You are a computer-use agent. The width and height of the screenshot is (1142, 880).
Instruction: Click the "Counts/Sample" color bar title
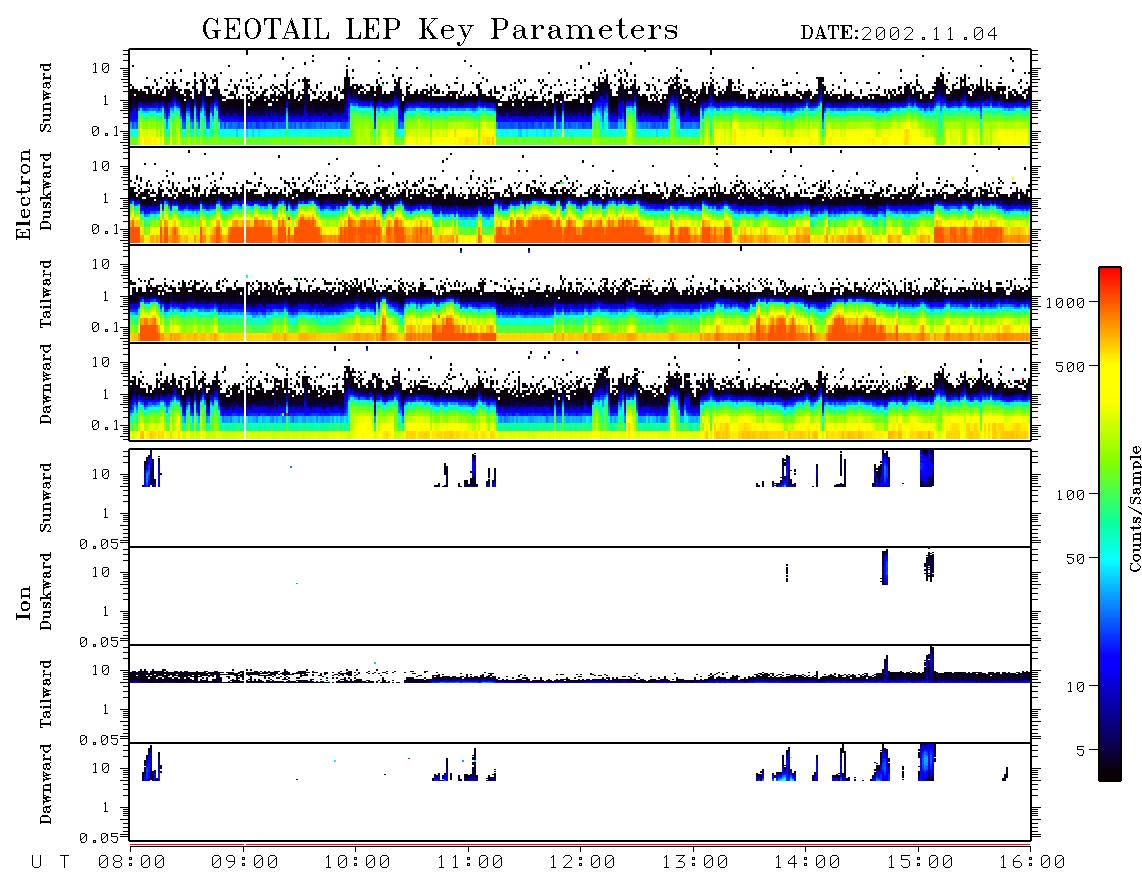click(1135, 508)
